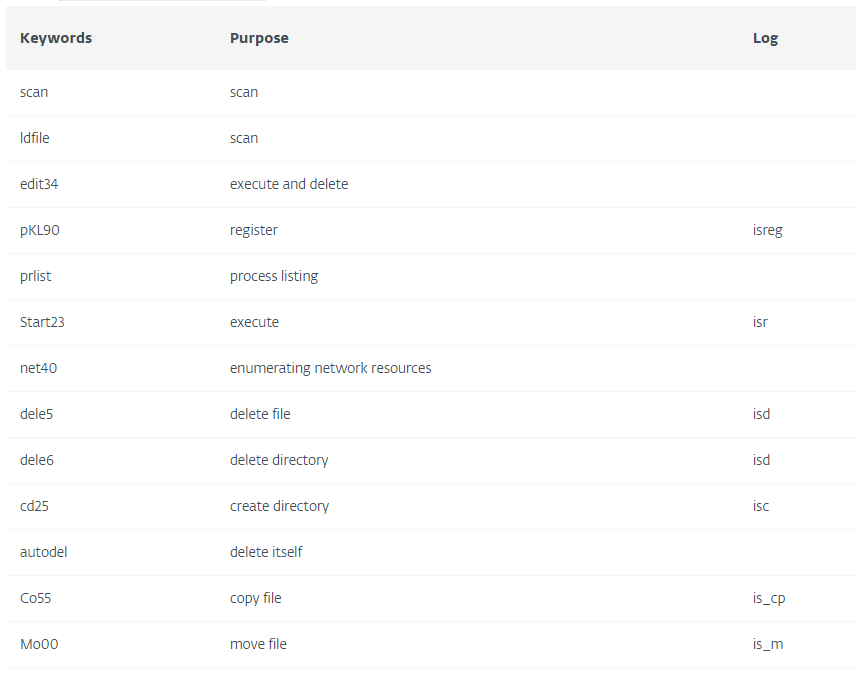The width and height of the screenshot is (865, 675).
Task: Click the dele5 keyword
Action: 38,414
